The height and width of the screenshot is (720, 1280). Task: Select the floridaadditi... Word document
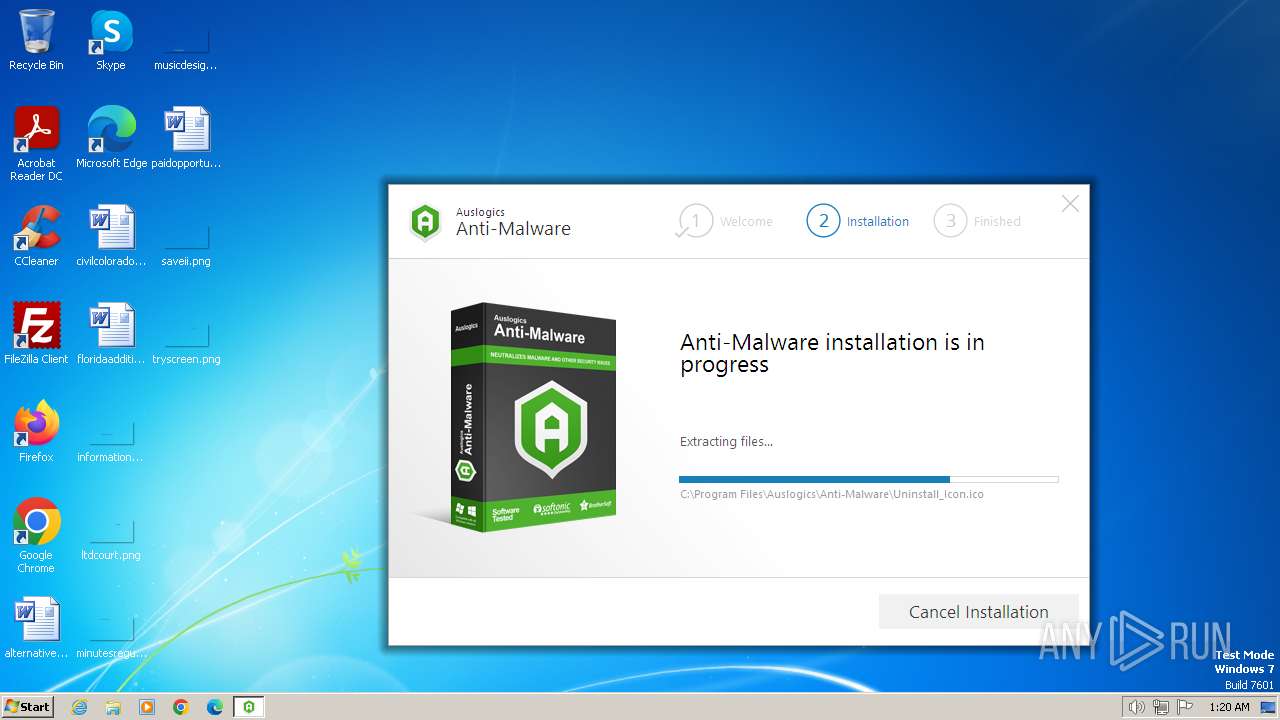click(x=111, y=334)
